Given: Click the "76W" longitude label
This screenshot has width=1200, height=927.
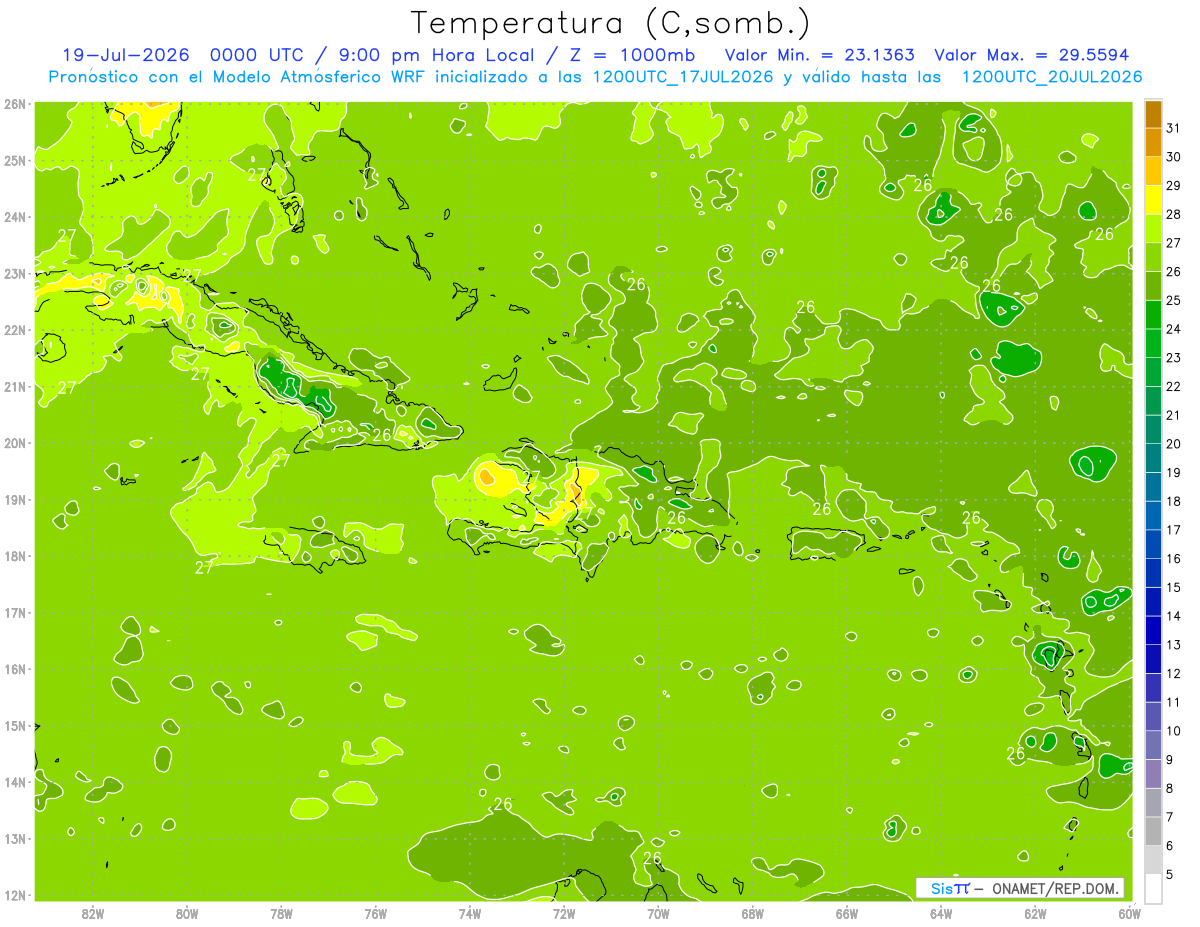Looking at the screenshot, I should (376, 913).
